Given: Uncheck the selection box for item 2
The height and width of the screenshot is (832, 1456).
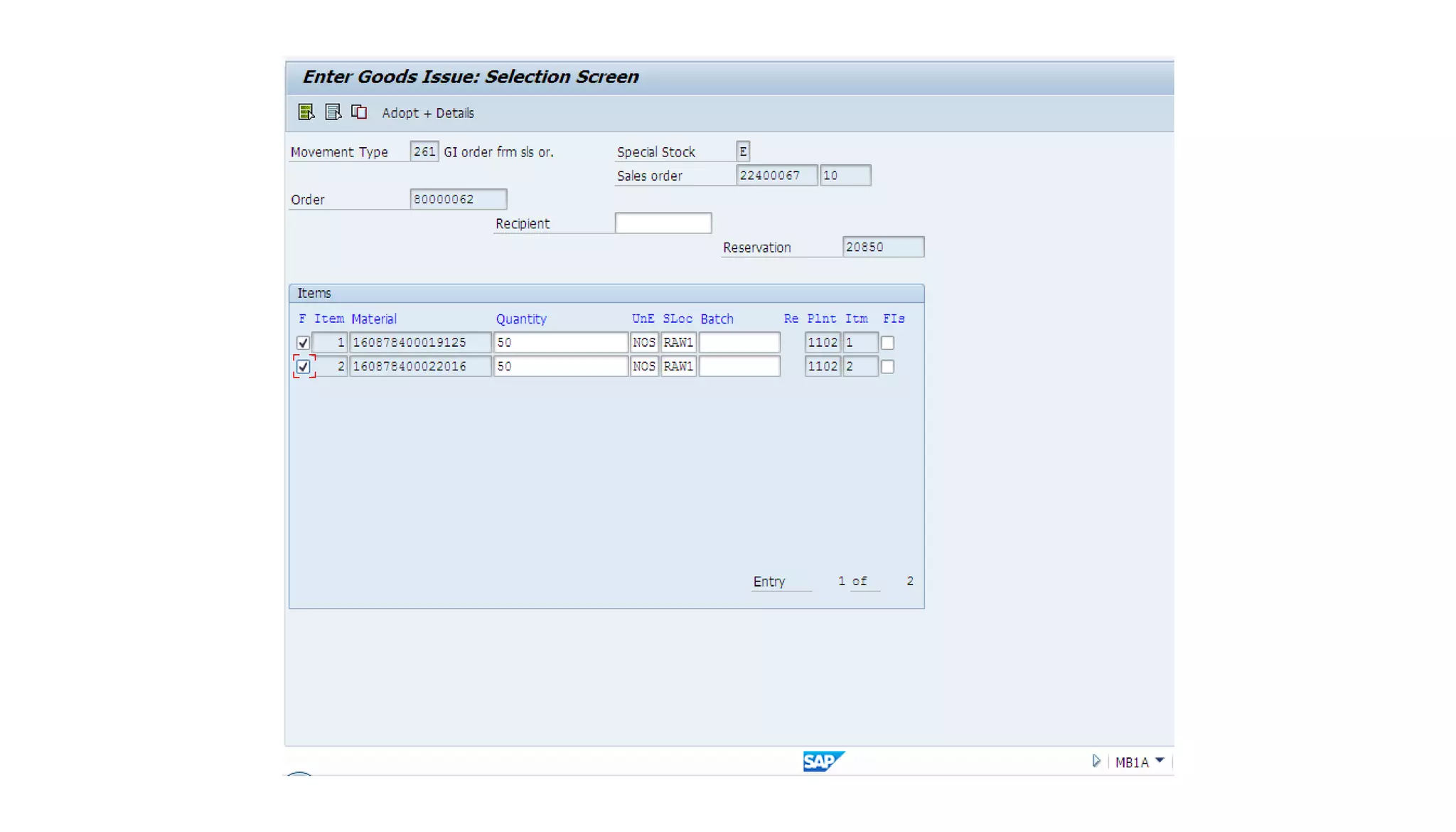Looking at the screenshot, I should tap(303, 367).
